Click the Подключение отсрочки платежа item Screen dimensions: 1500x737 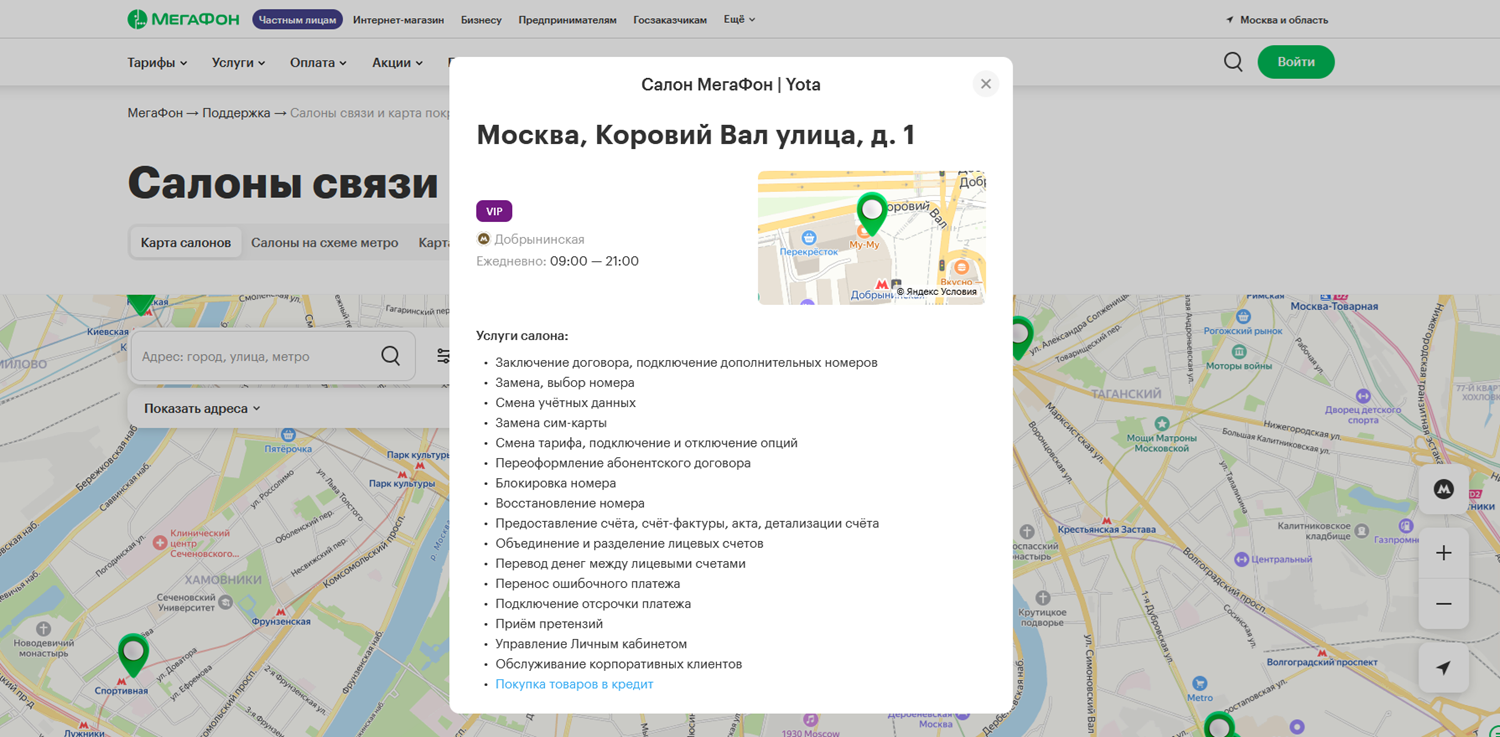coord(593,604)
